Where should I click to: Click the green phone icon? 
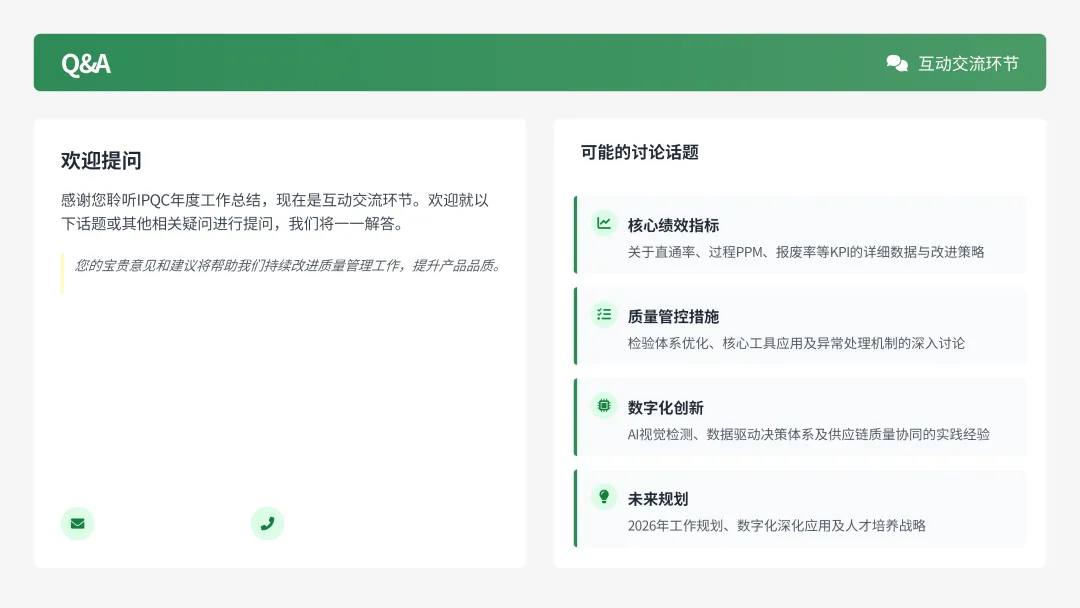coord(267,523)
